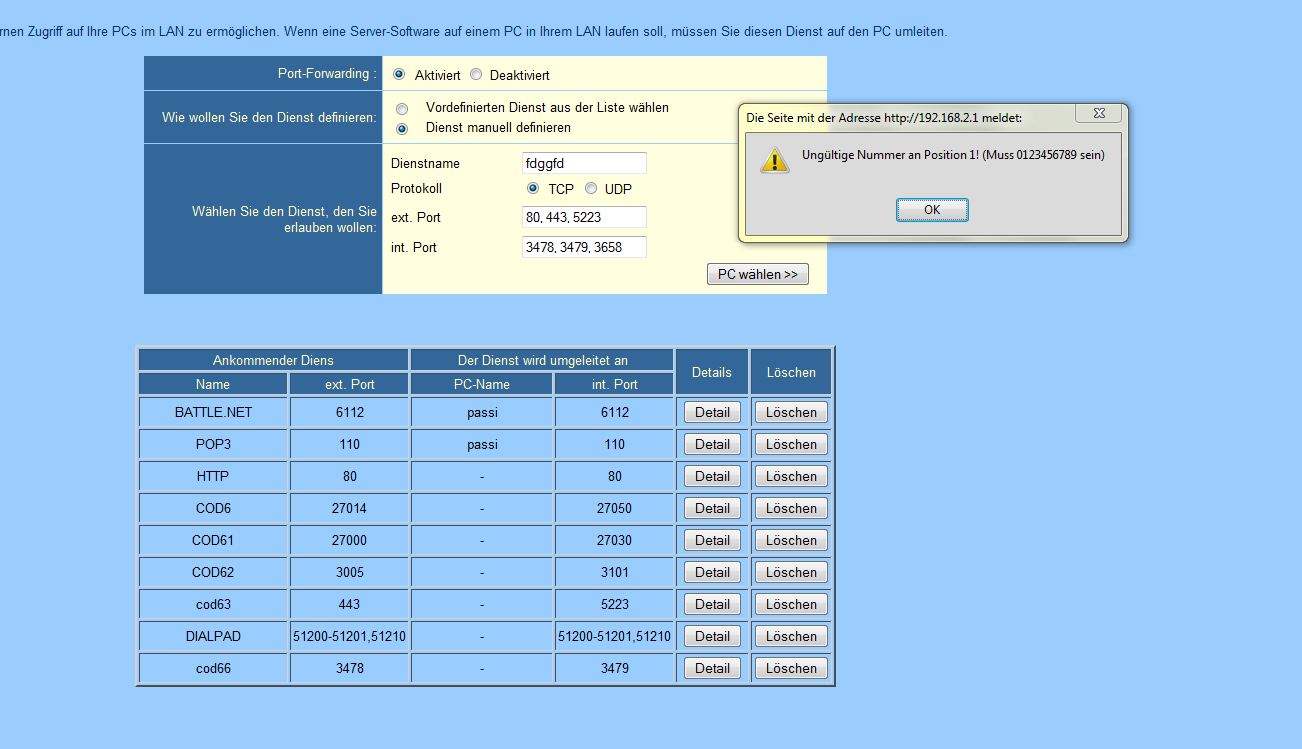Viewport: 1302px width, 749px height.
Task: Open Detail for cod63 row
Action: point(712,604)
